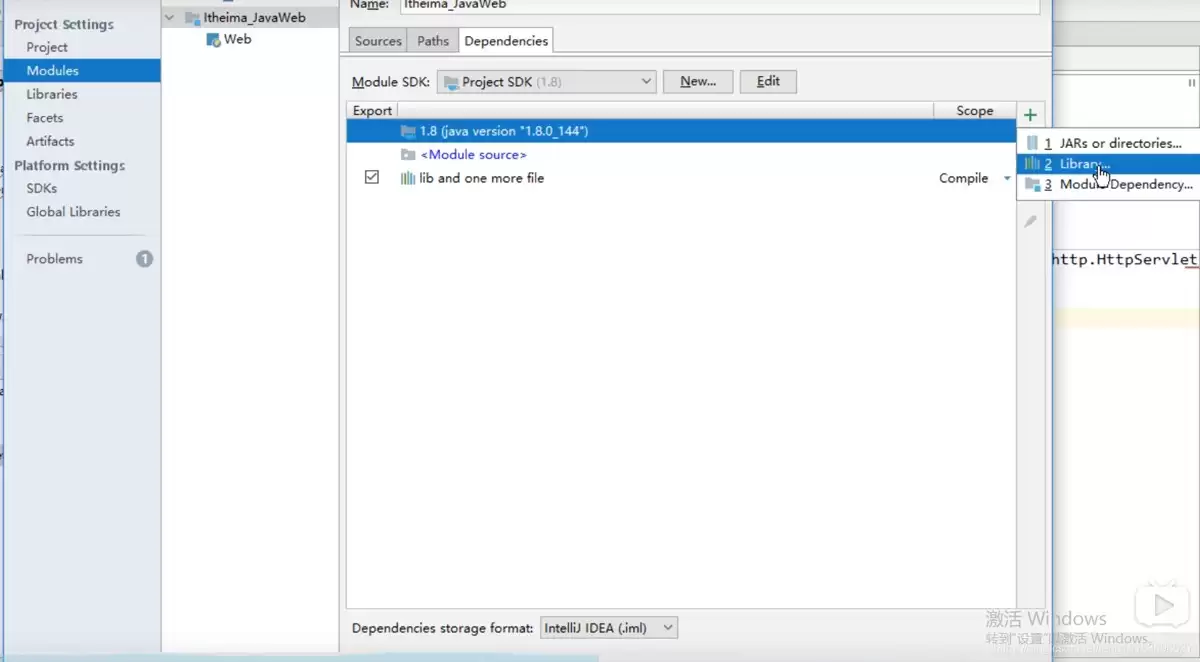This screenshot has height=662, width=1200.
Task: Click the lib library bars icon
Action: (407, 178)
